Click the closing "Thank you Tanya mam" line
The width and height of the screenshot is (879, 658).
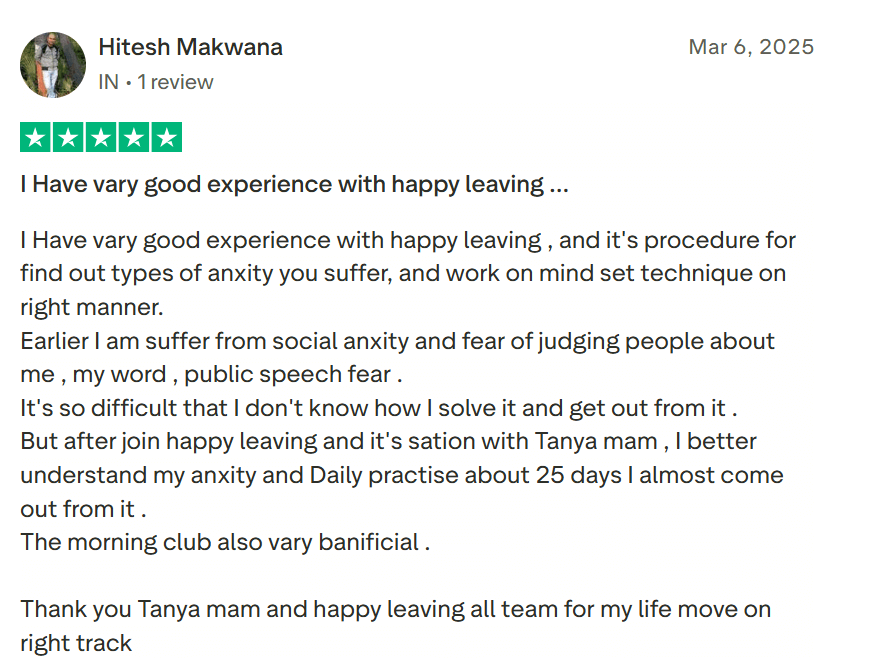395,609
